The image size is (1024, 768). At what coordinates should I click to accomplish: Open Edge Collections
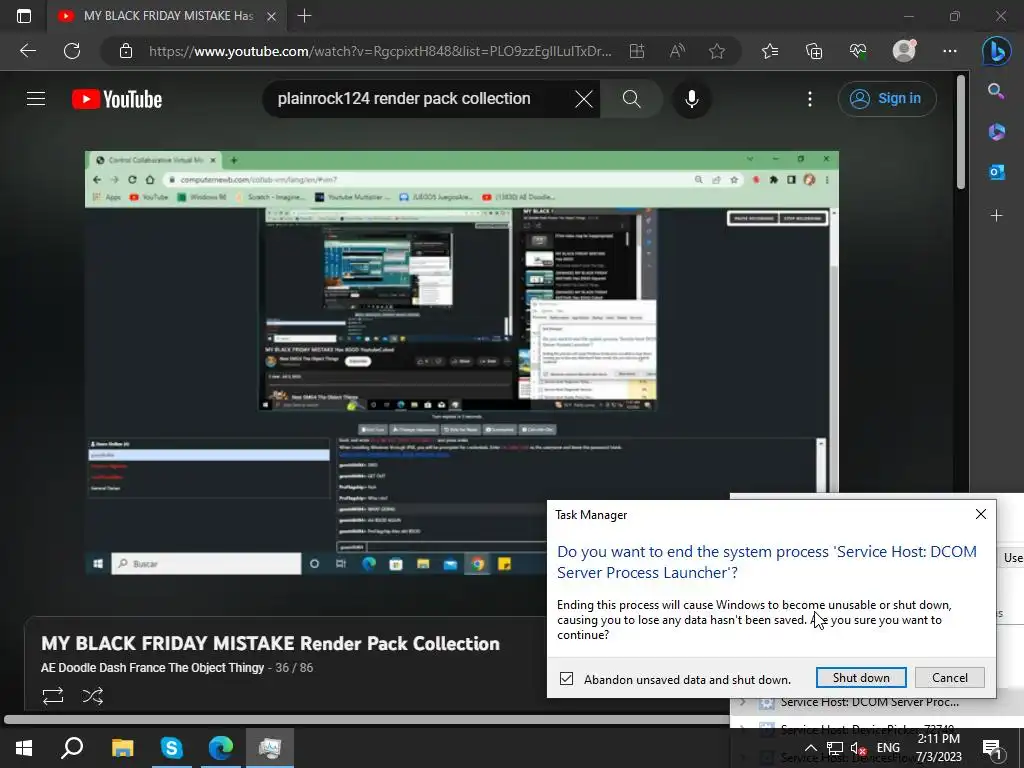pyautogui.click(x=814, y=51)
